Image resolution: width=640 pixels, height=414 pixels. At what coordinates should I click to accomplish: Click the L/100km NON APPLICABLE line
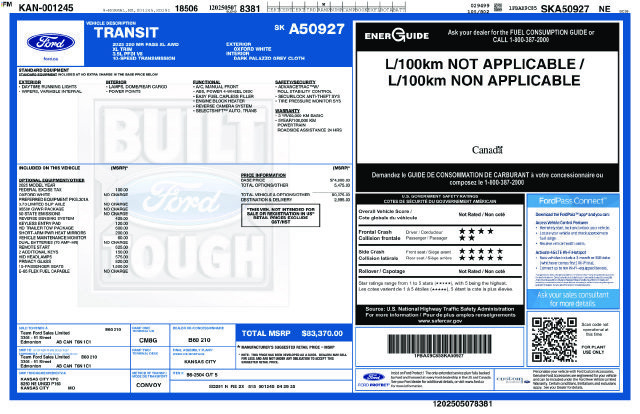484,80
